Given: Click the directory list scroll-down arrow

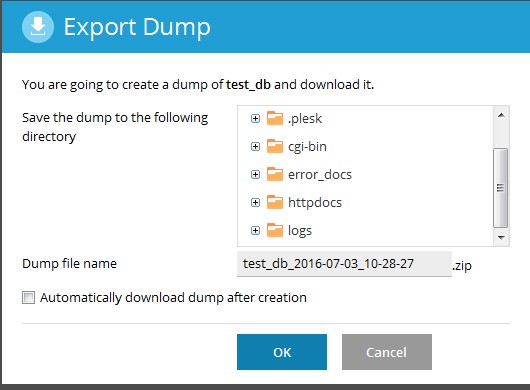Looking at the screenshot, I should (501, 238).
